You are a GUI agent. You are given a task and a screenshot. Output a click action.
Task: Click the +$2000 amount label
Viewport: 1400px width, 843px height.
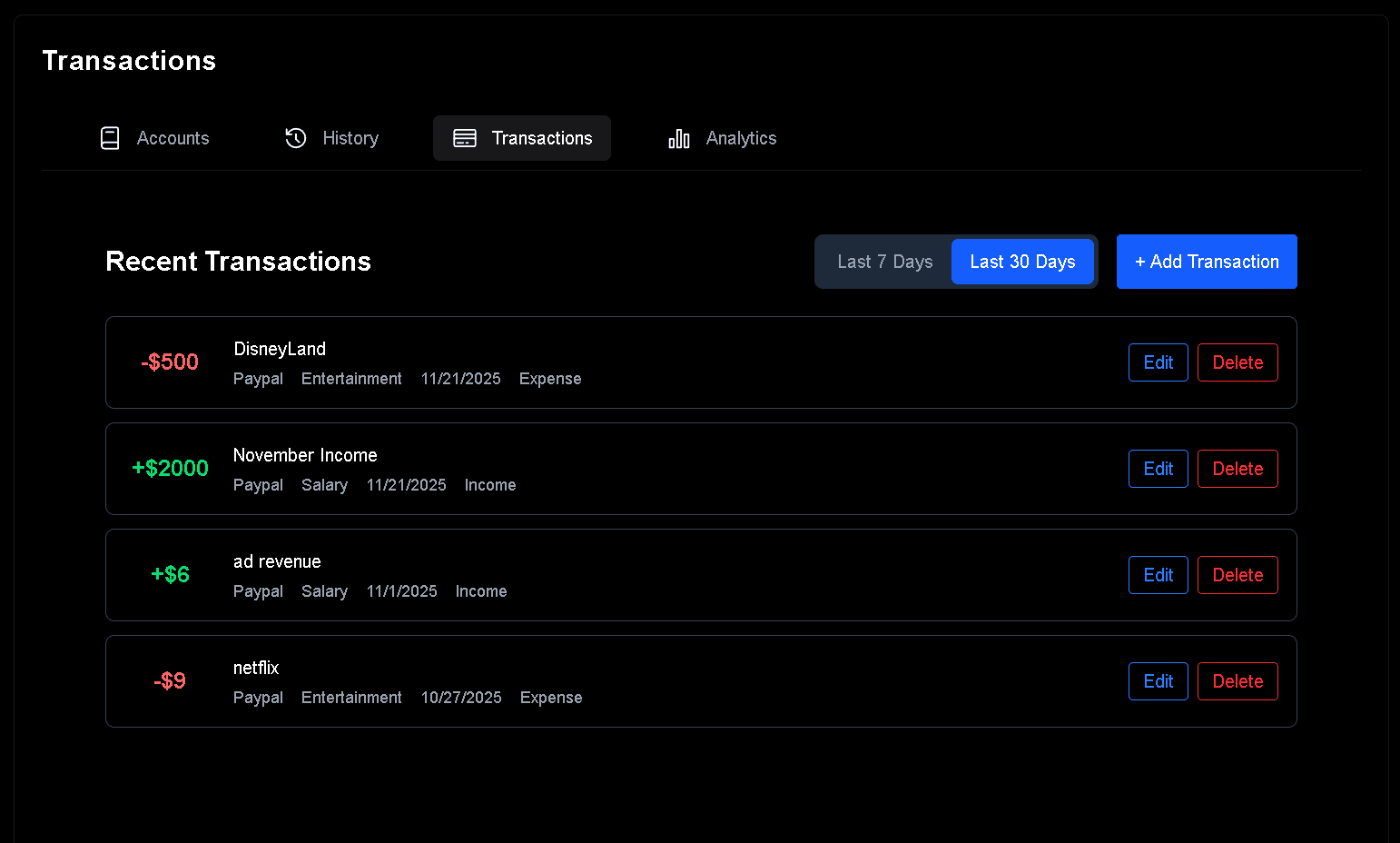(x=170, y=468)
